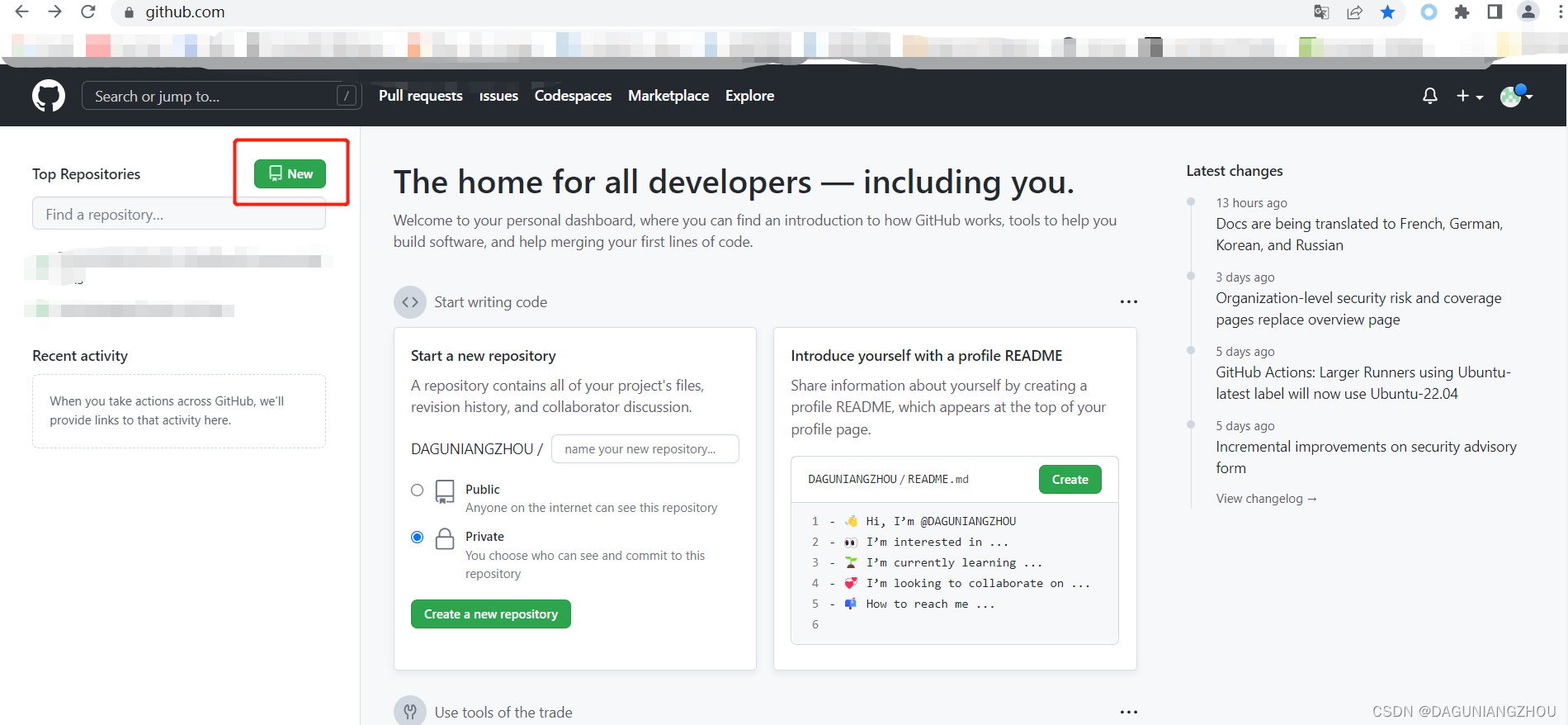Screen dimensions: 1568x725
Task: Open Docs translated to French changelog entry
Action: (x=1359, y=235)
